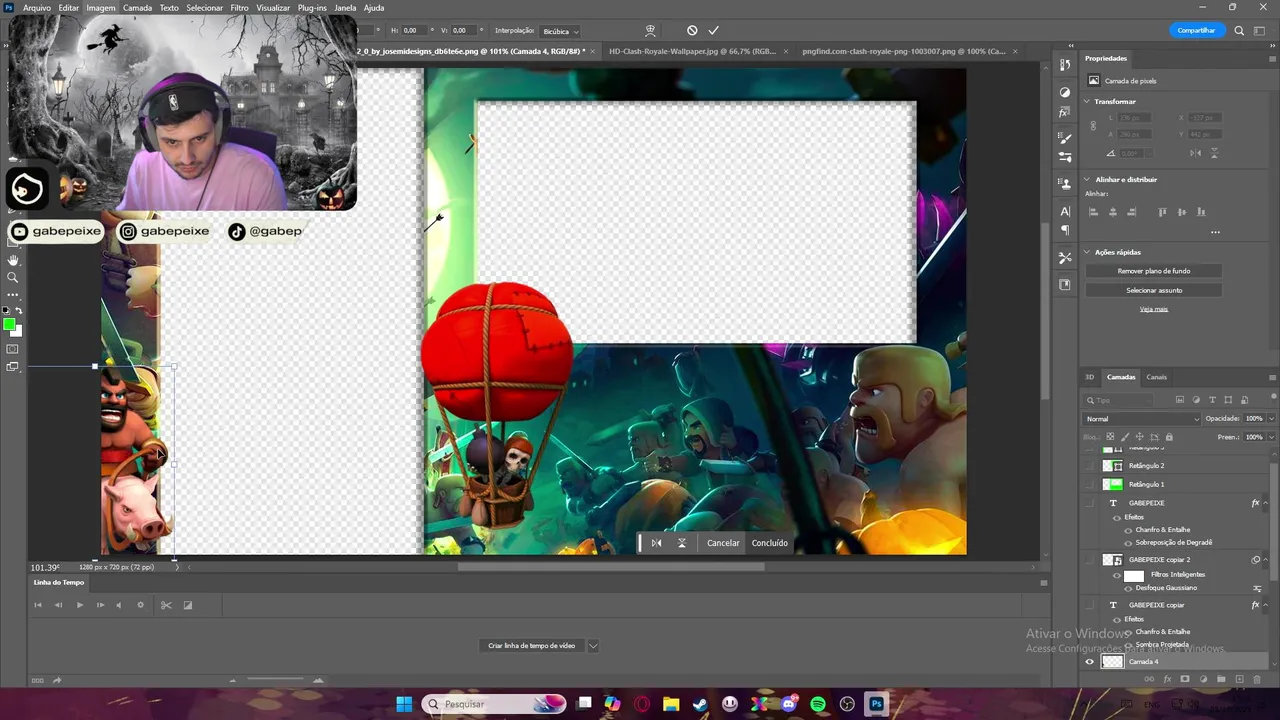1280x720 pixels.
Task: Create new layer with the plus icon
Action: point(1239,679)
